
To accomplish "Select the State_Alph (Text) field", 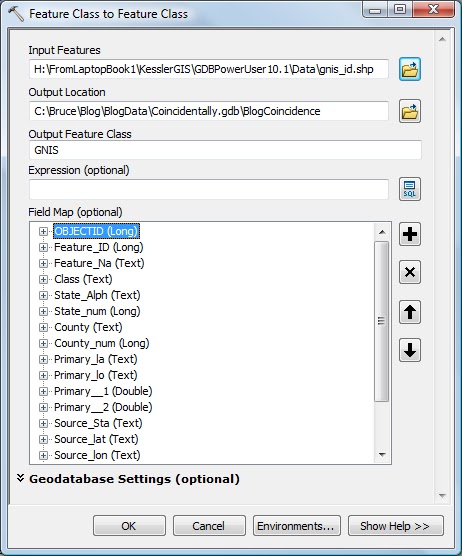I will 97,295.
